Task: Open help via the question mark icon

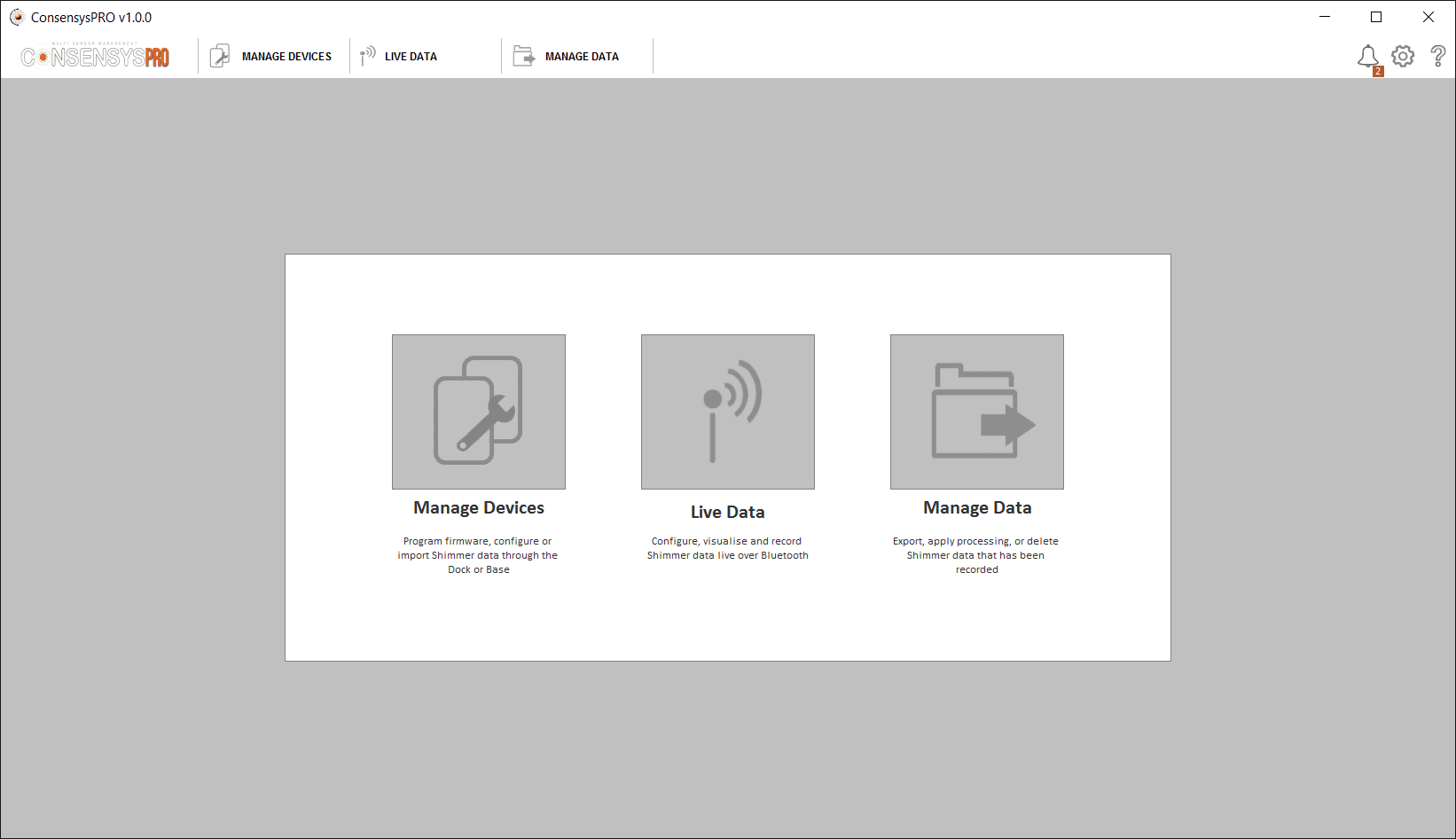Action: (x=1438, y=56)
